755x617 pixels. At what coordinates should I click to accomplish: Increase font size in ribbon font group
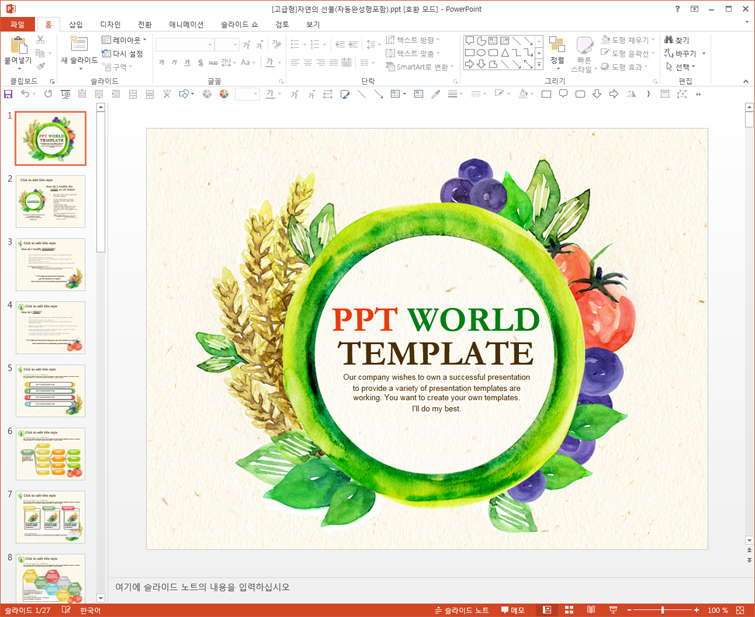pos(247,45)
